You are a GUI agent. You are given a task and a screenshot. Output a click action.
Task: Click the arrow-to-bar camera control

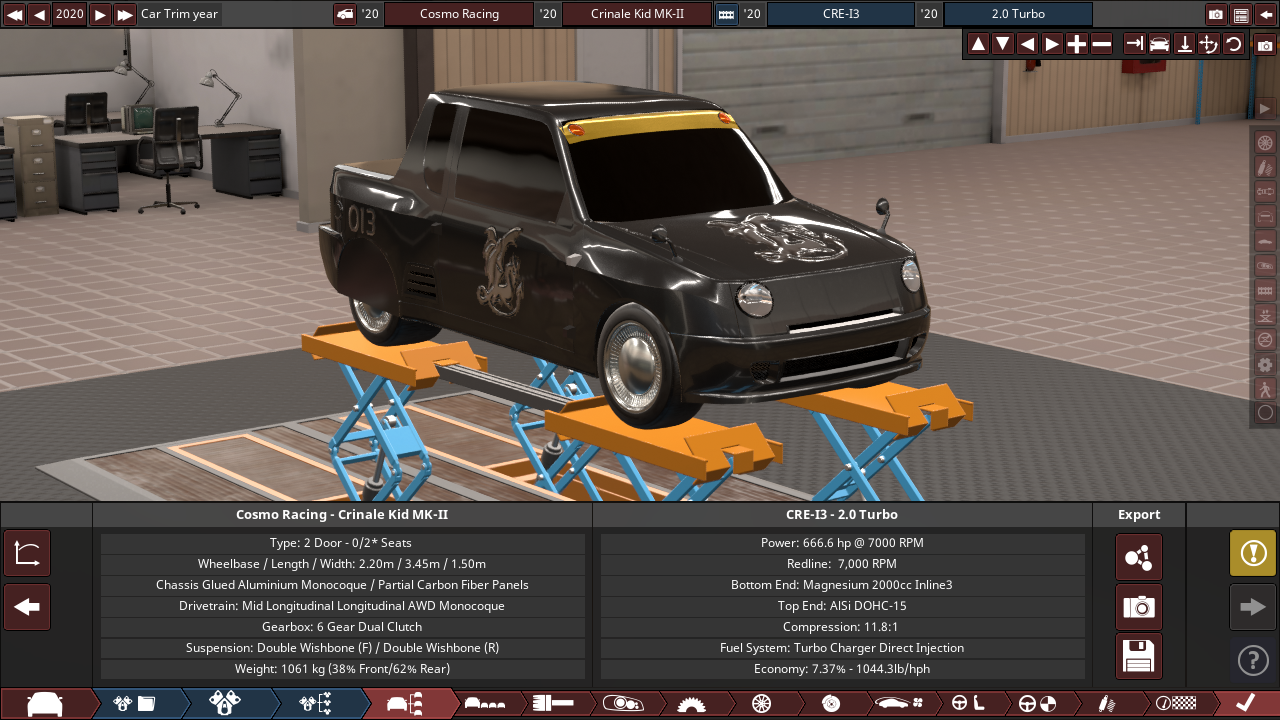coord(1134,44)
